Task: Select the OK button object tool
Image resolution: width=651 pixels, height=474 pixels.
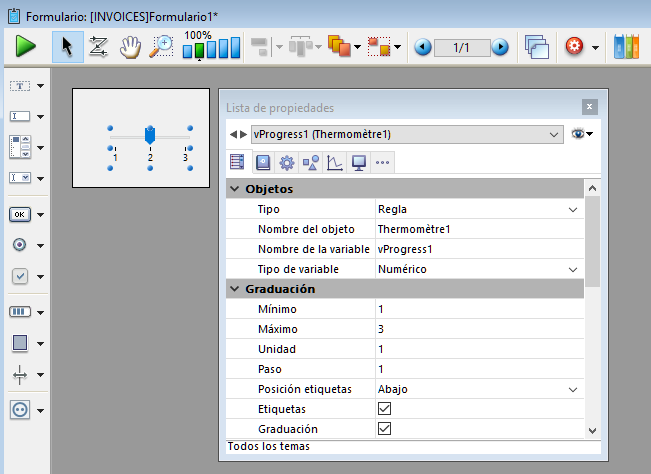Action: point(20,214)
